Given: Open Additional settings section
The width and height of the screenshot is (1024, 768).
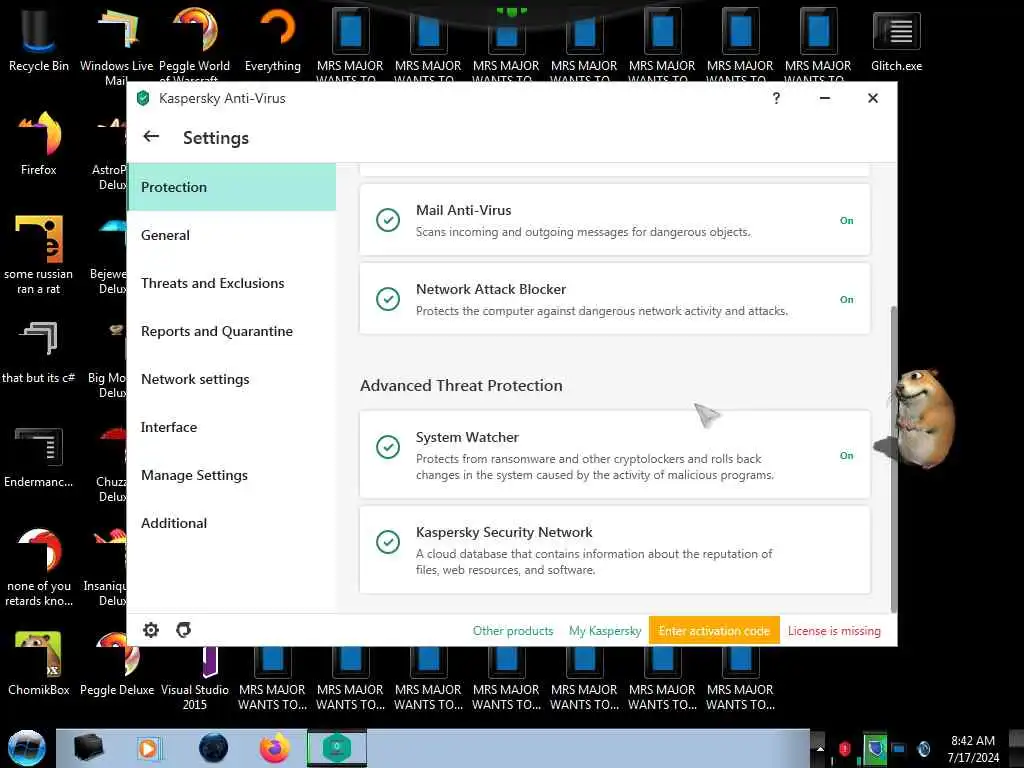Looking at the screenshot, I should pos(232,523).
